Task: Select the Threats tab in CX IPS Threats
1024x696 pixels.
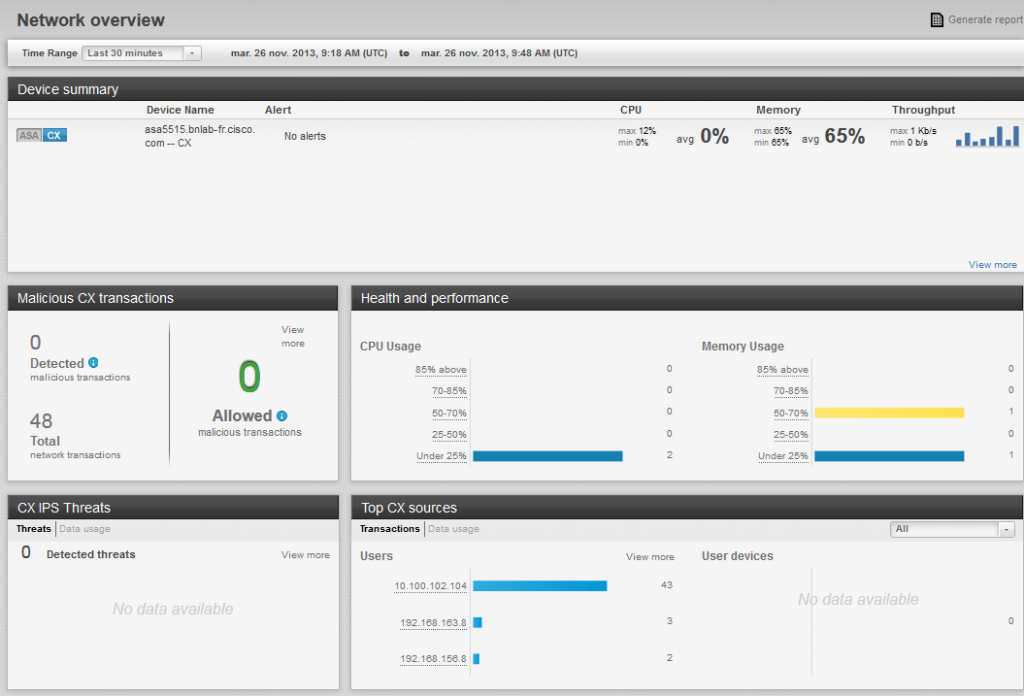Action: click(34, 529)
